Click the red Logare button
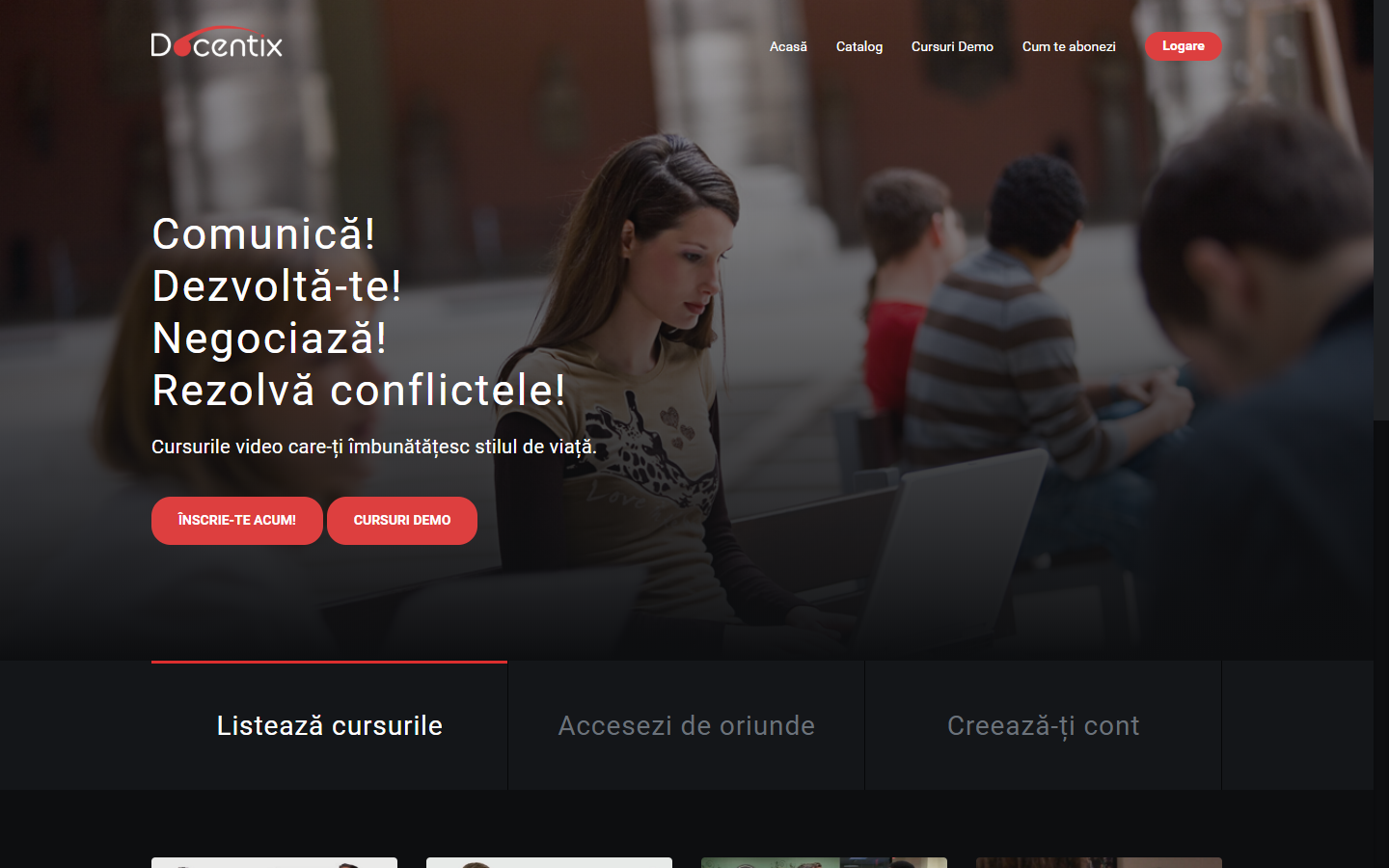This screenshot has width=1389, height=868. (x=1184, y=46)
